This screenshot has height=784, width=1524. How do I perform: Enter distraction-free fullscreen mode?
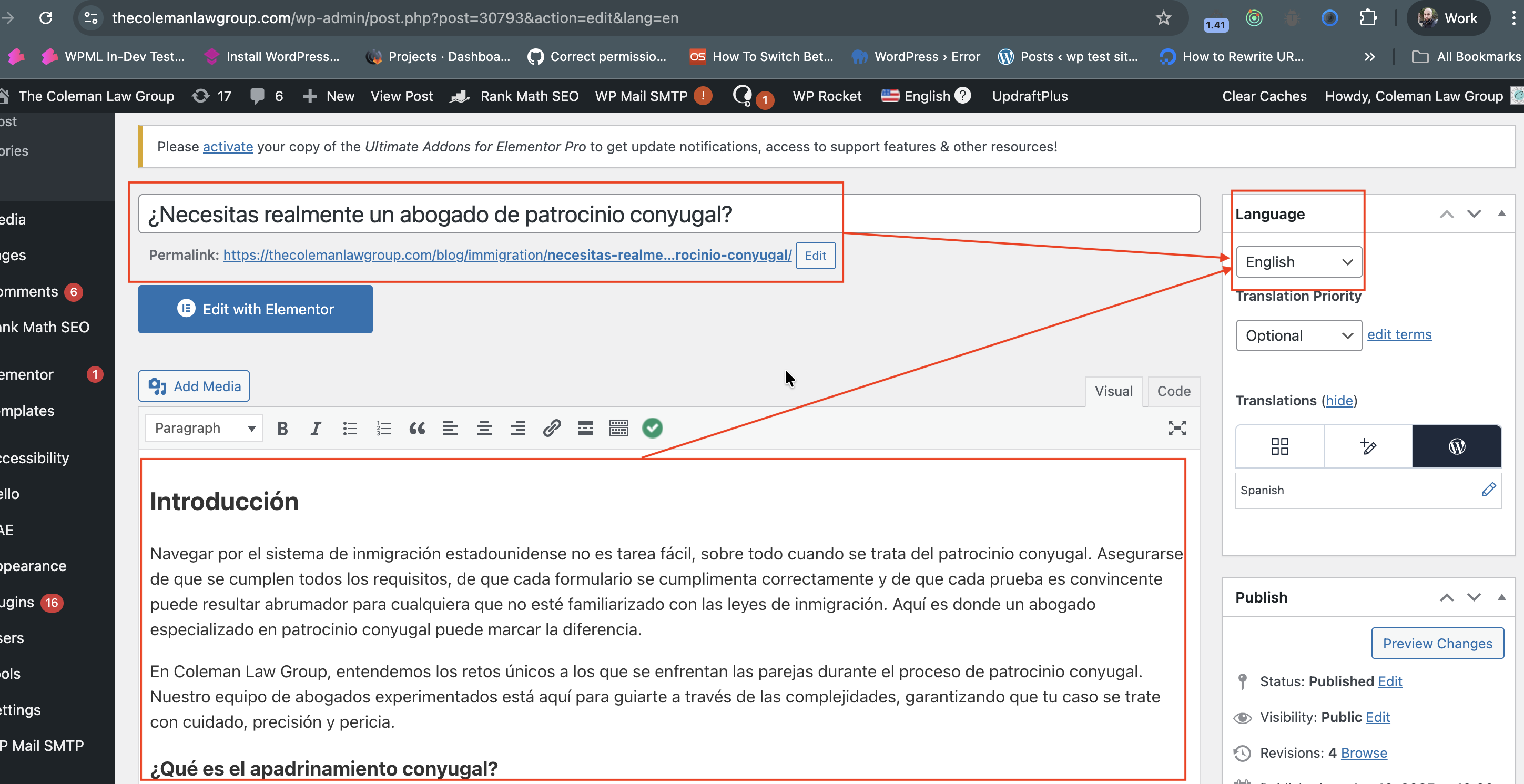click(x=1177, y=428)
